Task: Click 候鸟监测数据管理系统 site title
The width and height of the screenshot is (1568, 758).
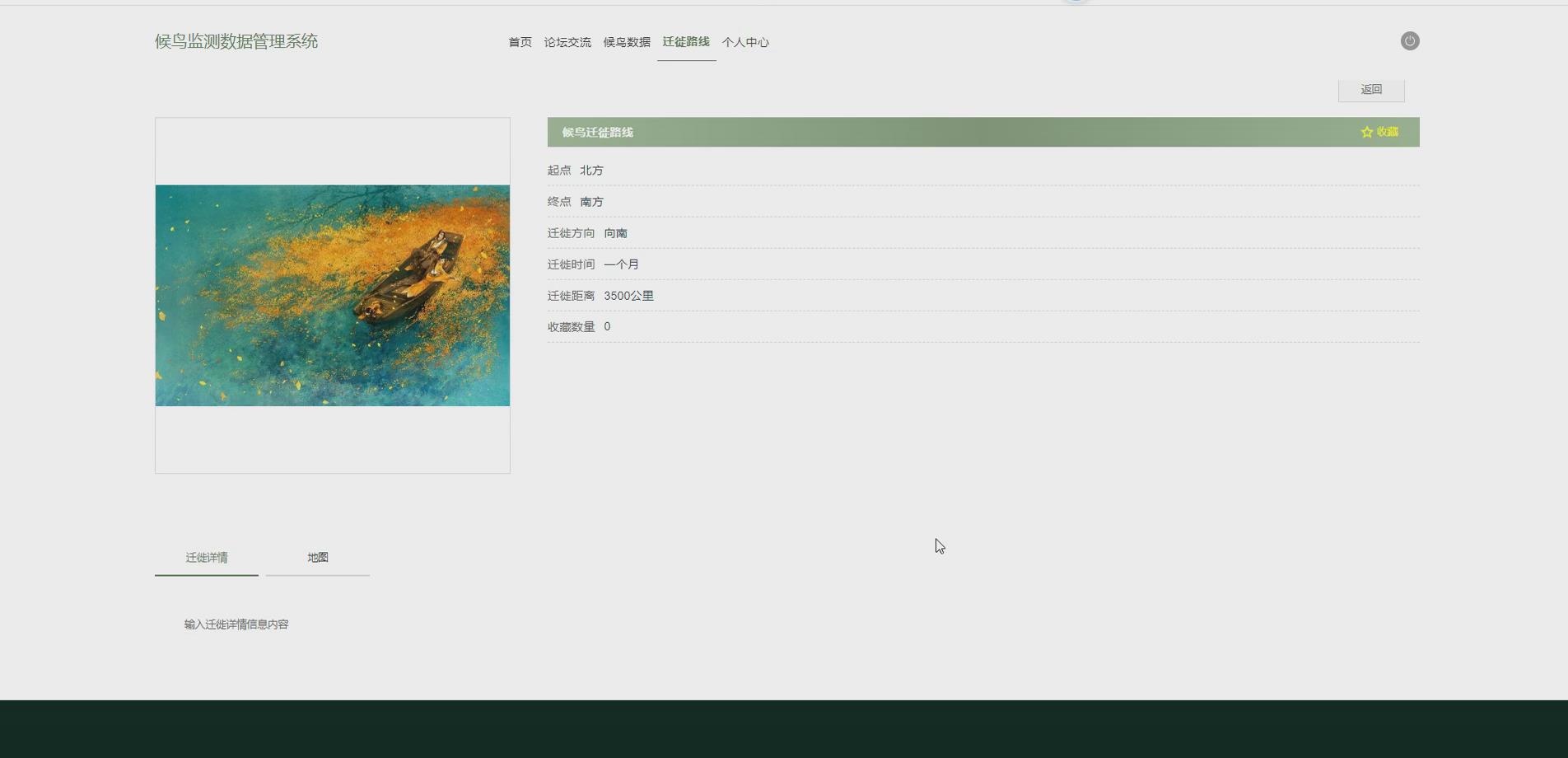Action: click(x=236, y=41)
